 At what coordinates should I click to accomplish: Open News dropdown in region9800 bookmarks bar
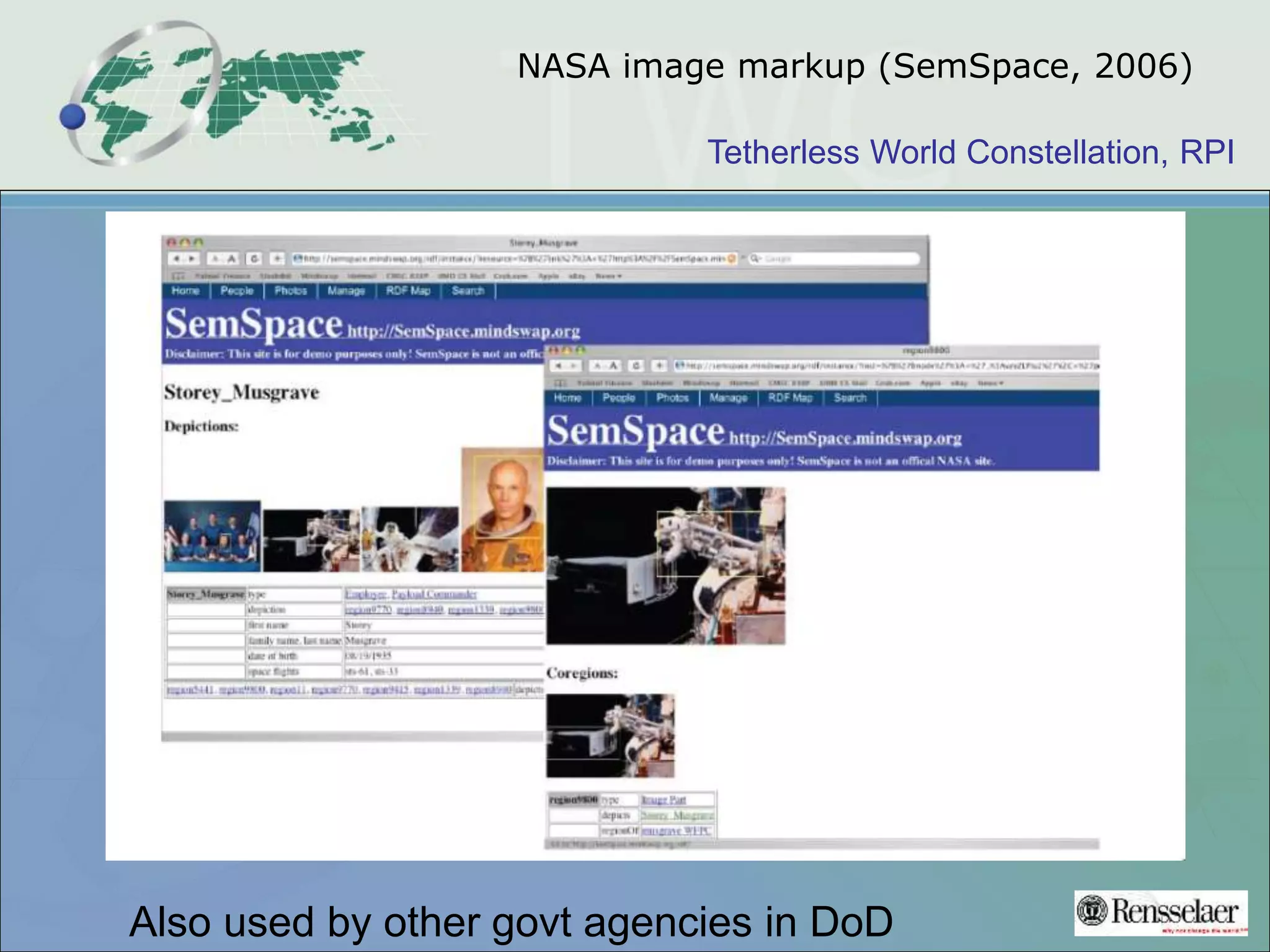pyautogui.click(x=991, y=383)
